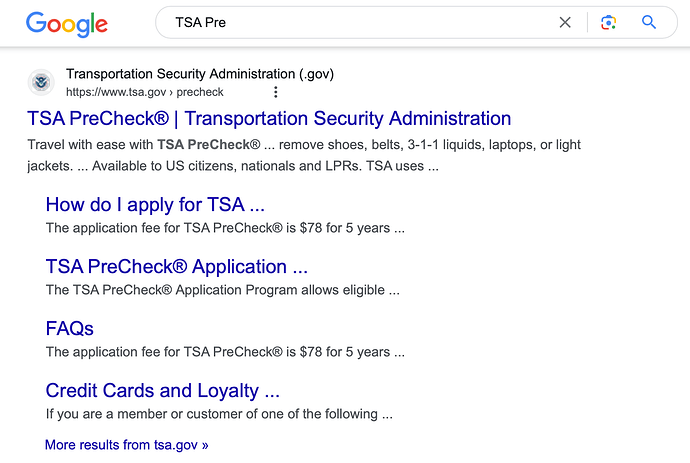Open the "TSA PreCheck® Application" sitelink
690x463 pixels.
[177, 267]
